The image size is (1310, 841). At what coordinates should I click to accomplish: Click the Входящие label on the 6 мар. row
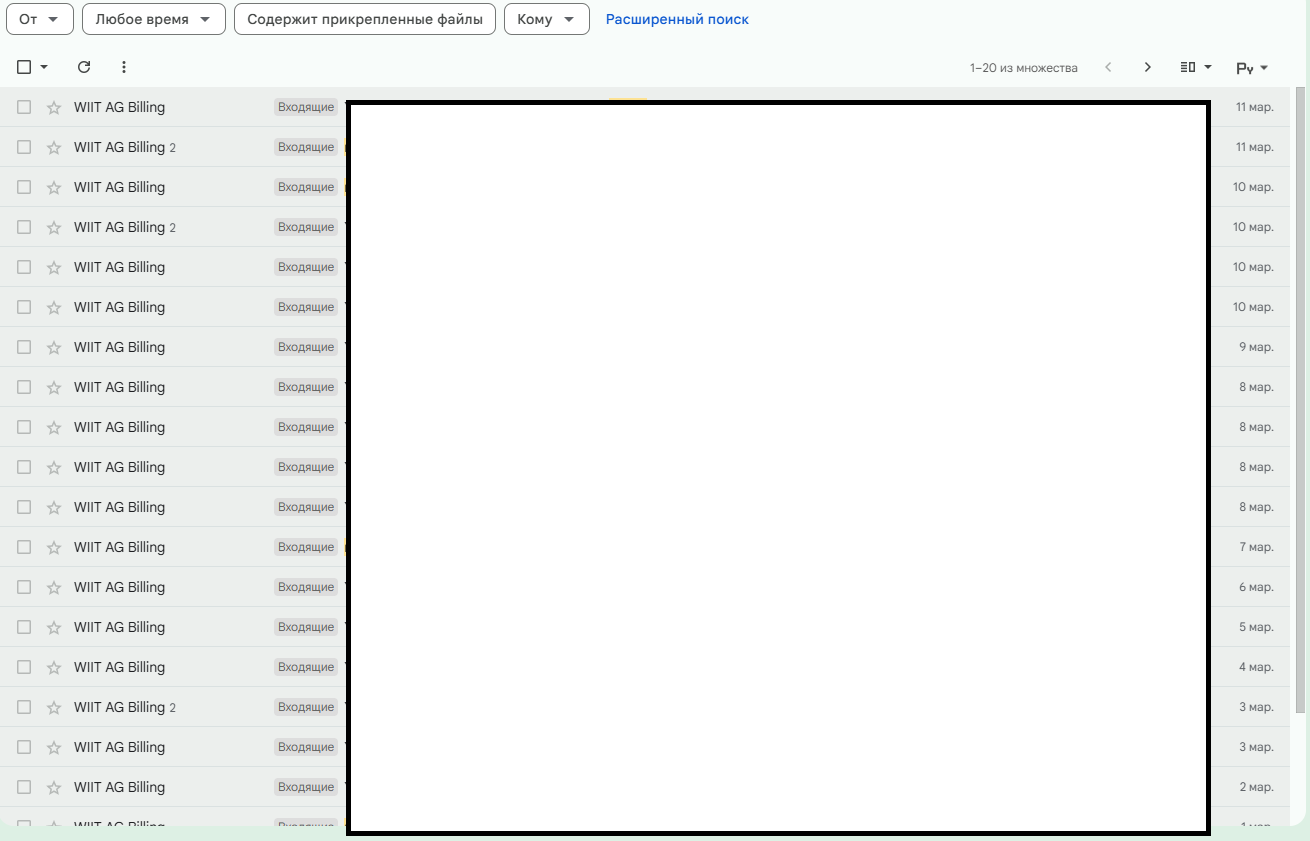306,587
